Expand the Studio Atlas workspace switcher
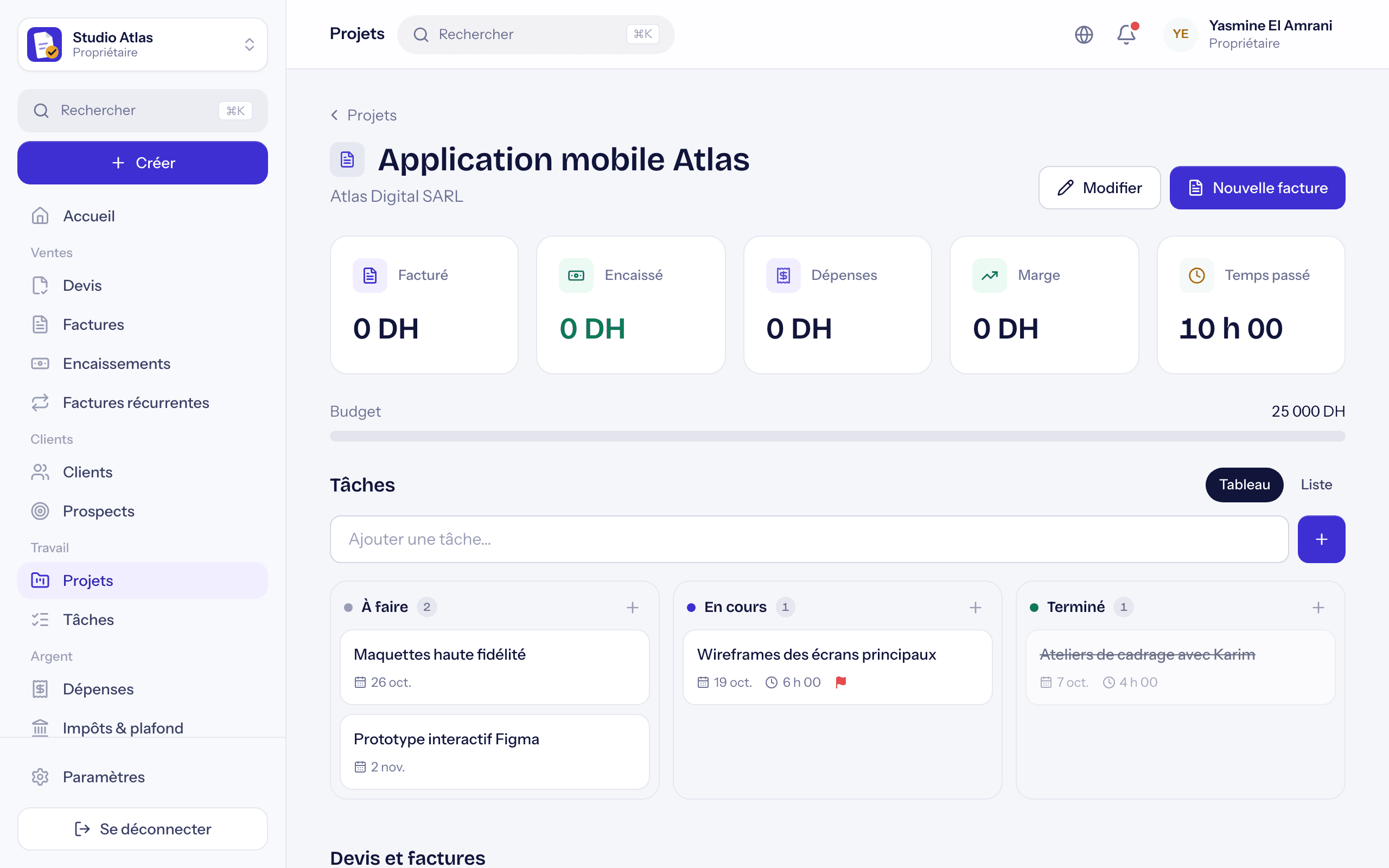 [x=142, y=44]
